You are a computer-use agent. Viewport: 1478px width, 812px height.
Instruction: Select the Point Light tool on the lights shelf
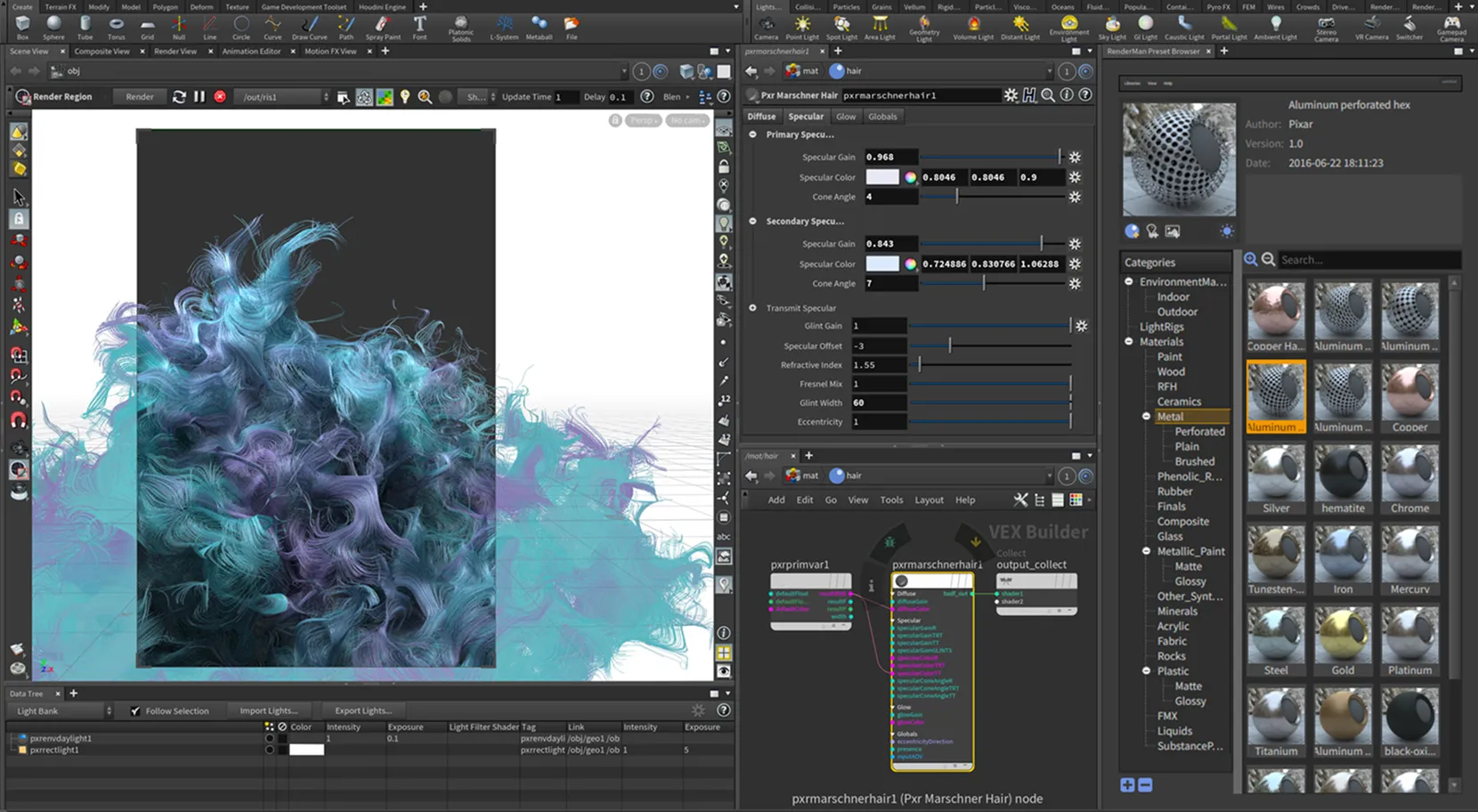[x=802, y=24]
